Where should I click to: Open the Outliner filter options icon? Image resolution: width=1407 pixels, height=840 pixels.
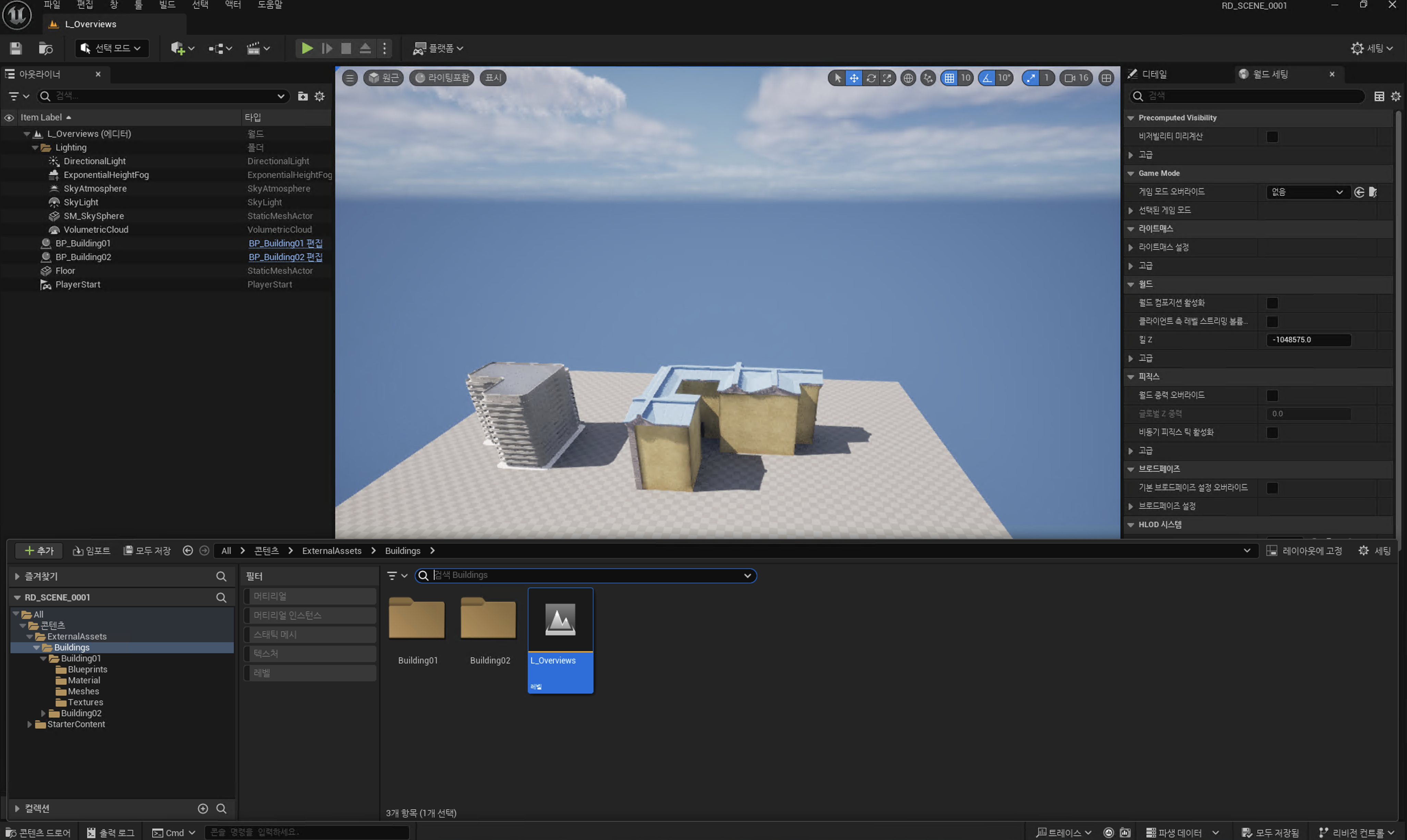(x=19, y=96)
